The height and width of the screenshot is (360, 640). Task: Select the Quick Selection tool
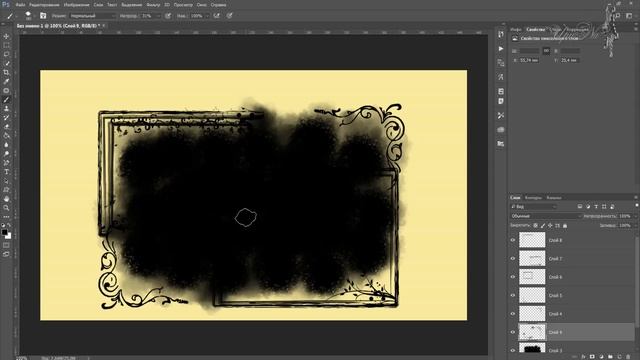(x=6, y=63)
